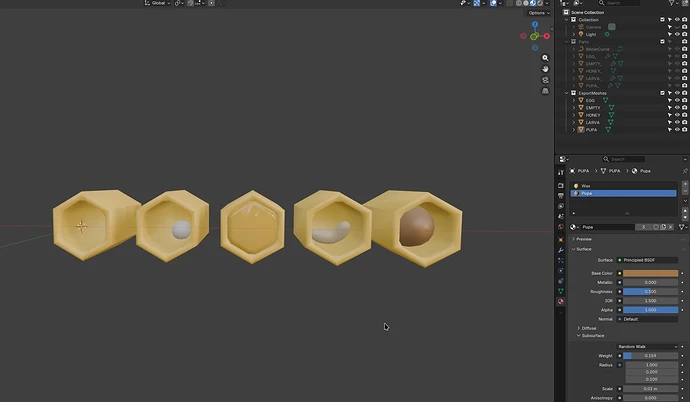
Task: Move material slot down with arrow button
Action: click(x=685, y=217)
